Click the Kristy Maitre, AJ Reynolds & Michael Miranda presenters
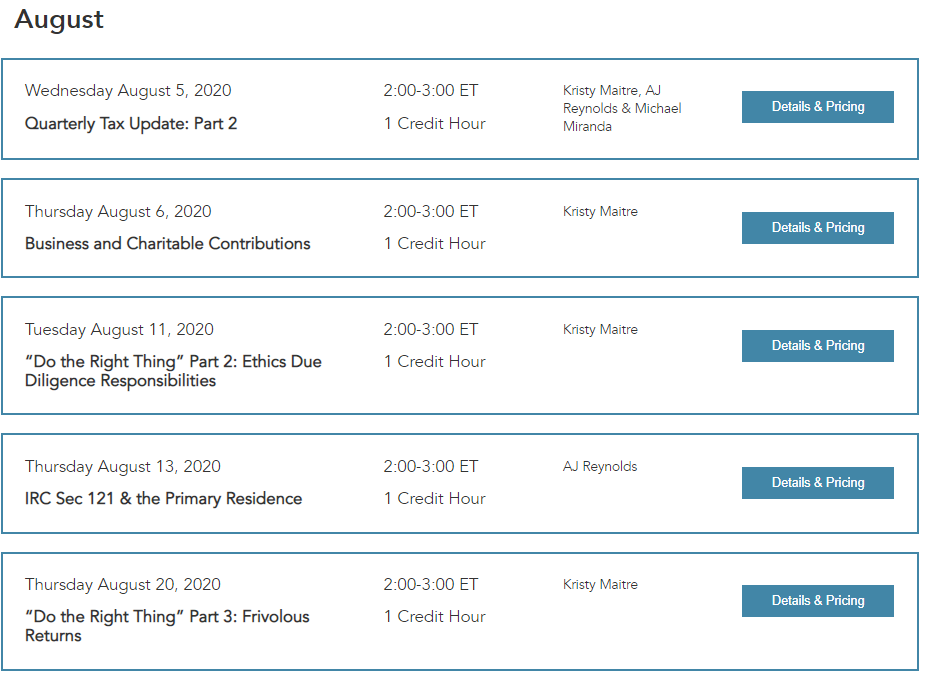The image size is (926, 677). pos(622,109)
